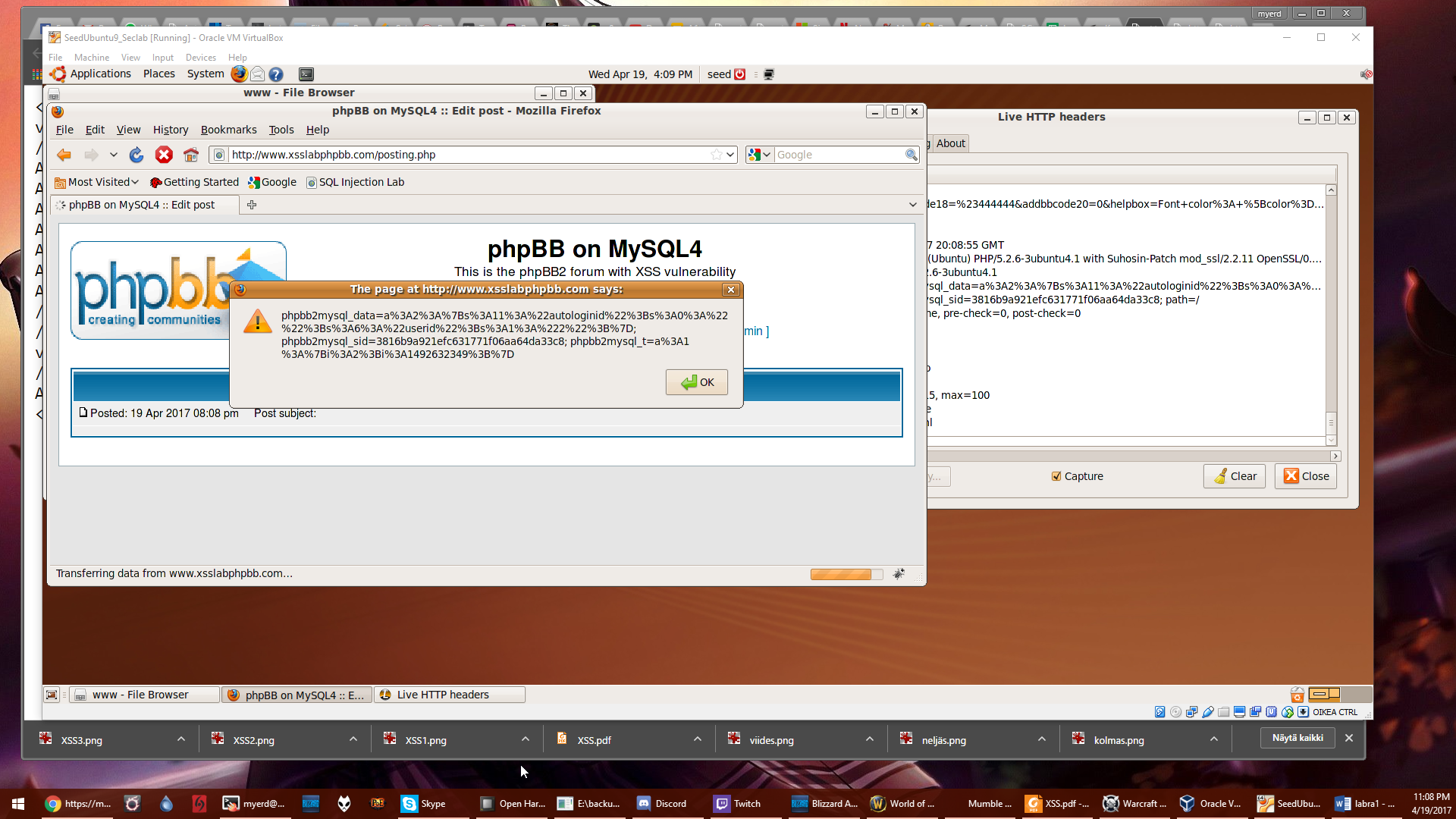Open new tab with plus icon
Image resolution: width=1456 pixels, height=819 pixels.
click(252, 205)
